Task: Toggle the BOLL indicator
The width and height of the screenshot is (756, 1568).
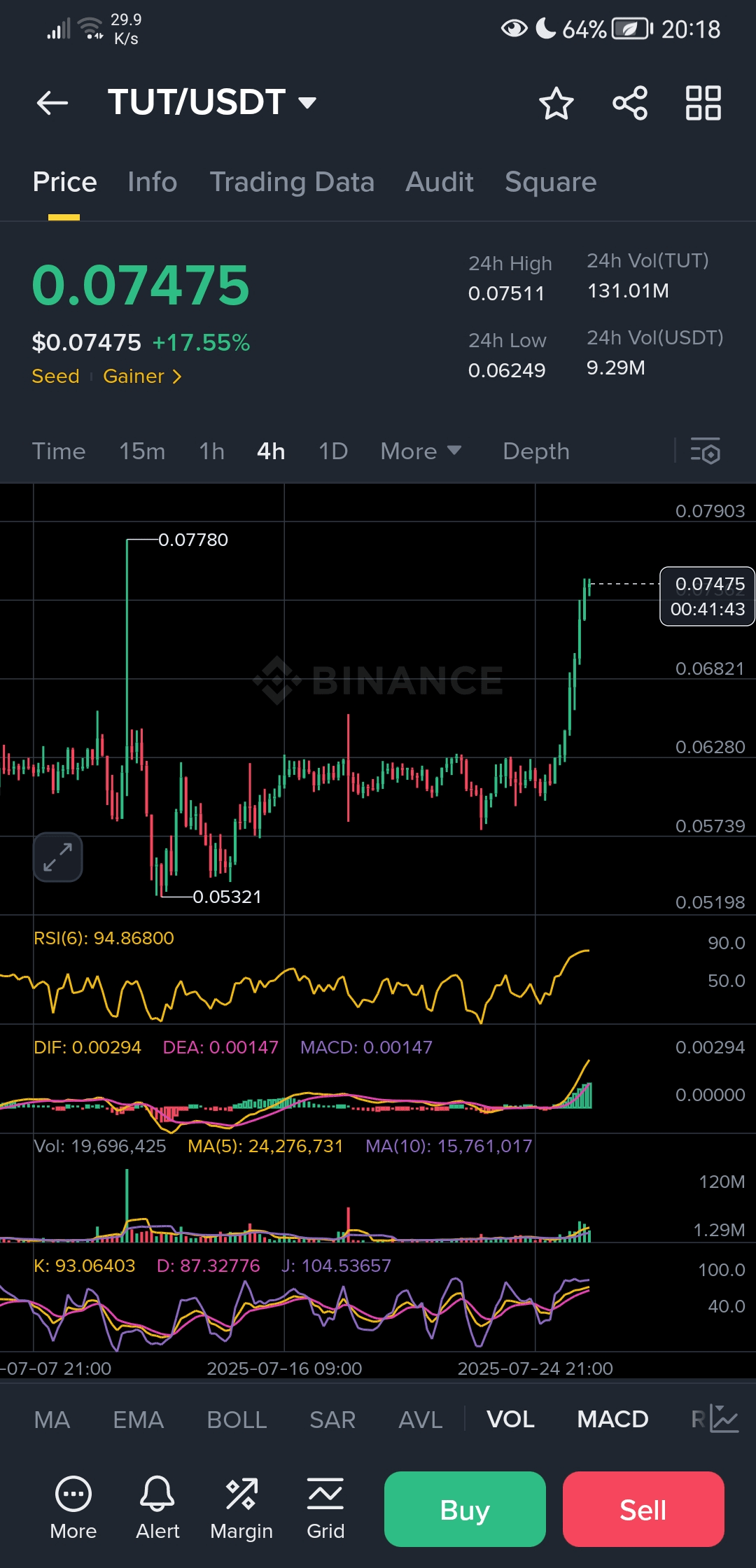Action: [x=237, y=1420]
